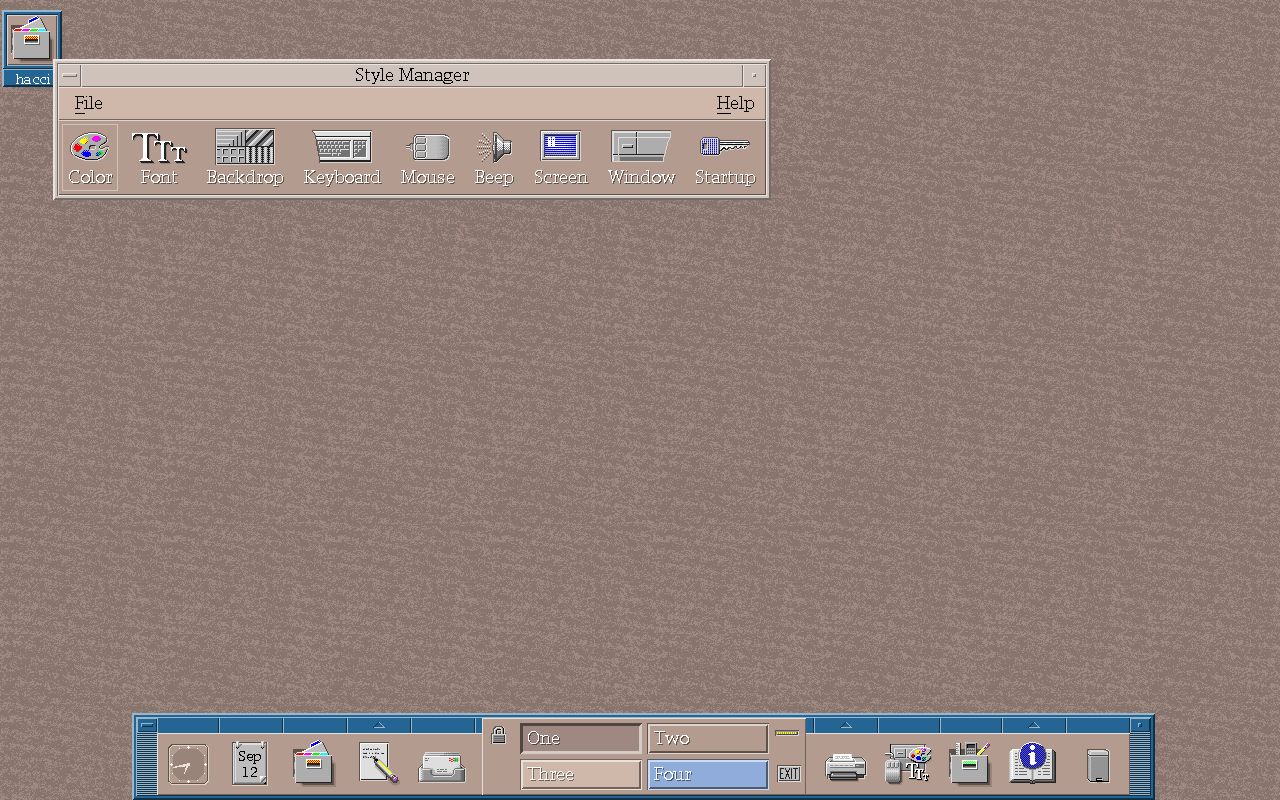Screen dimensions: 1280x800
Task: Open the Window behavior settings
Action: [641, 158]
